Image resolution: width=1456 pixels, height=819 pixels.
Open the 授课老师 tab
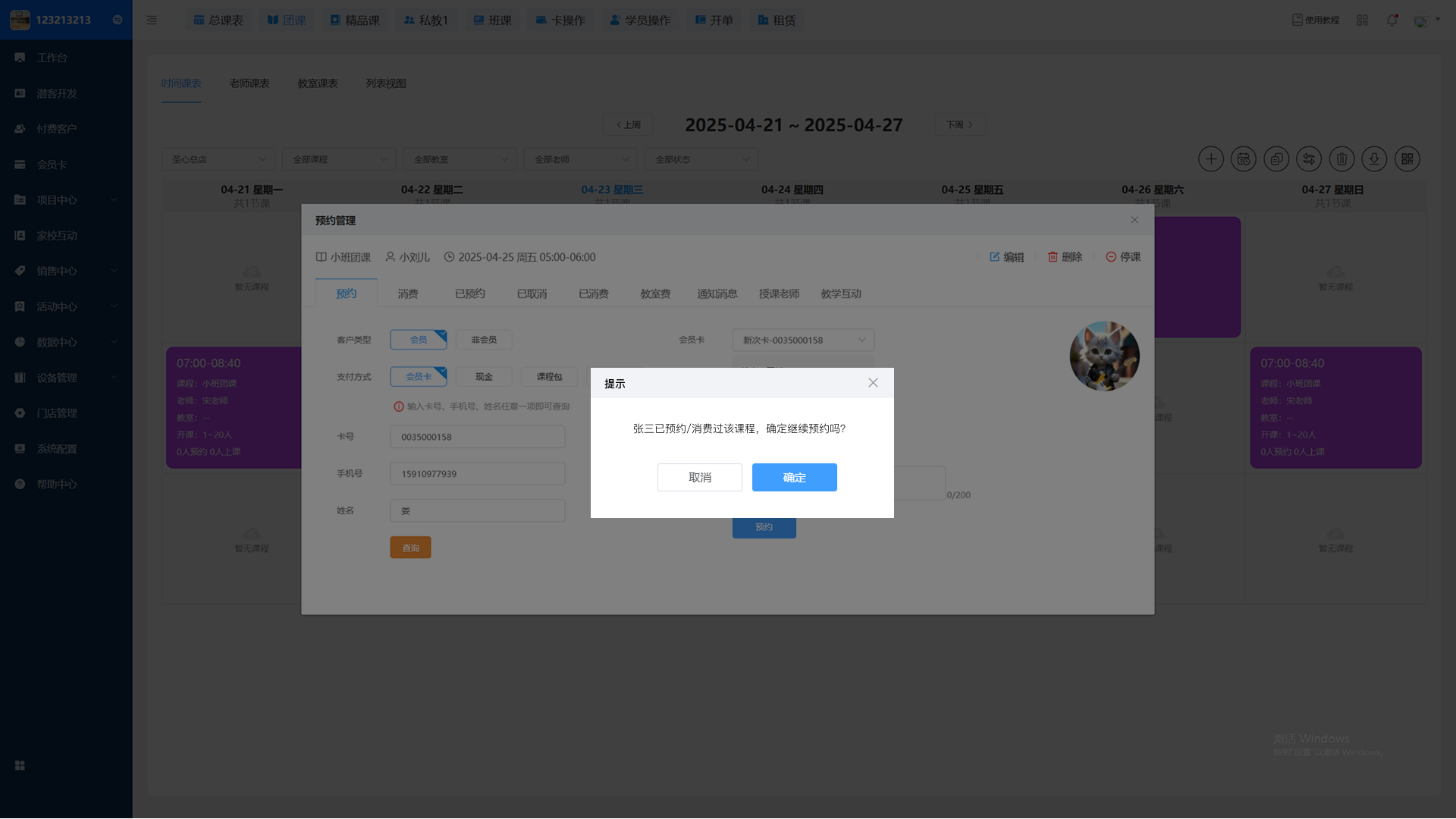tap(779, 293)
